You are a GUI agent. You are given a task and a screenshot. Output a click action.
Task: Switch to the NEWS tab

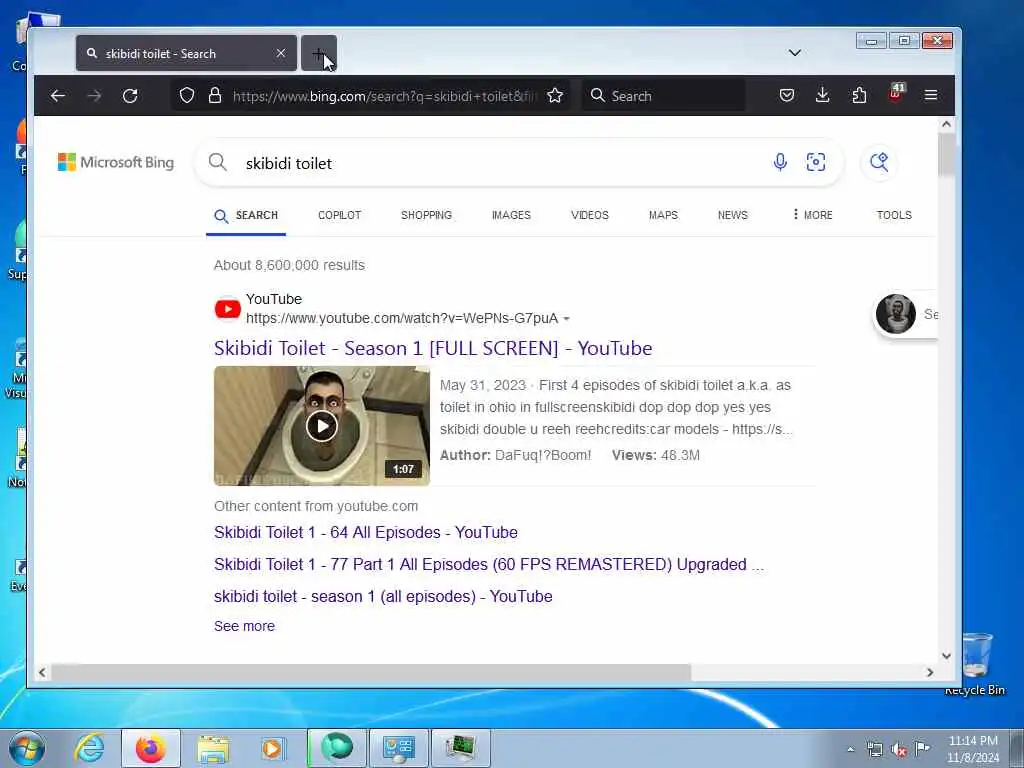point(733,215)
